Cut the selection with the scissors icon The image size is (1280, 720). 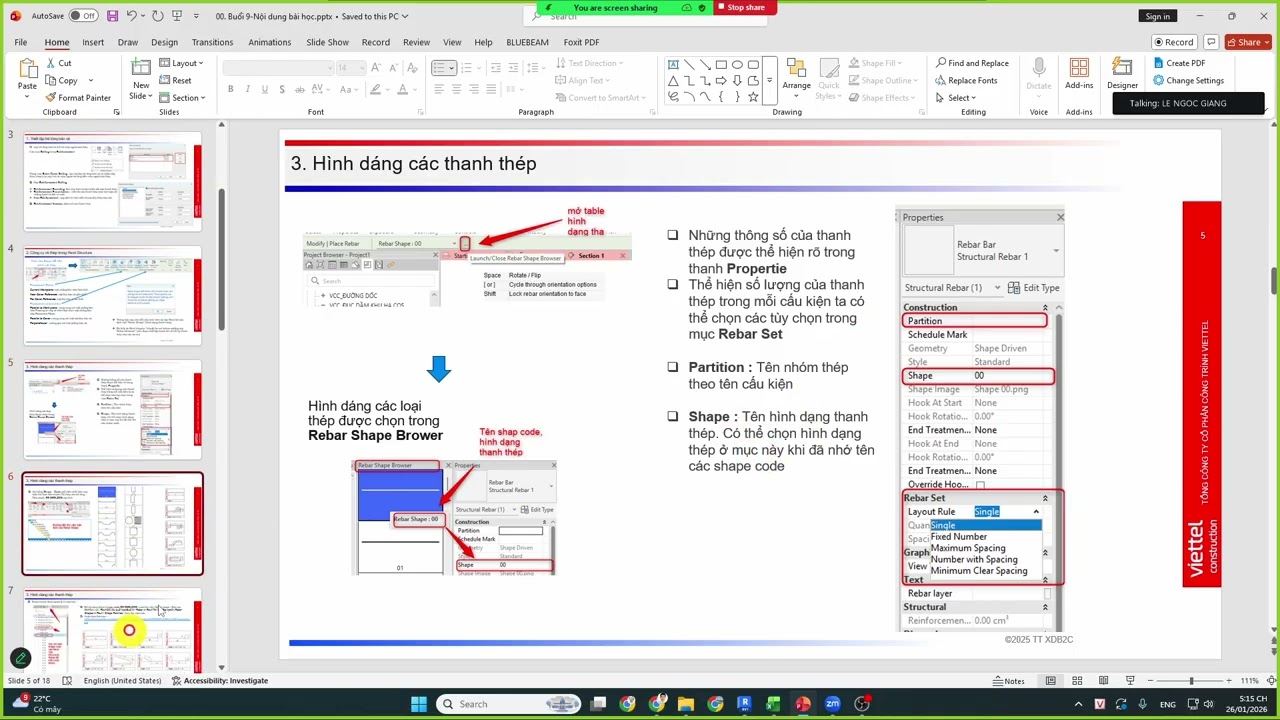pos(50,63)
